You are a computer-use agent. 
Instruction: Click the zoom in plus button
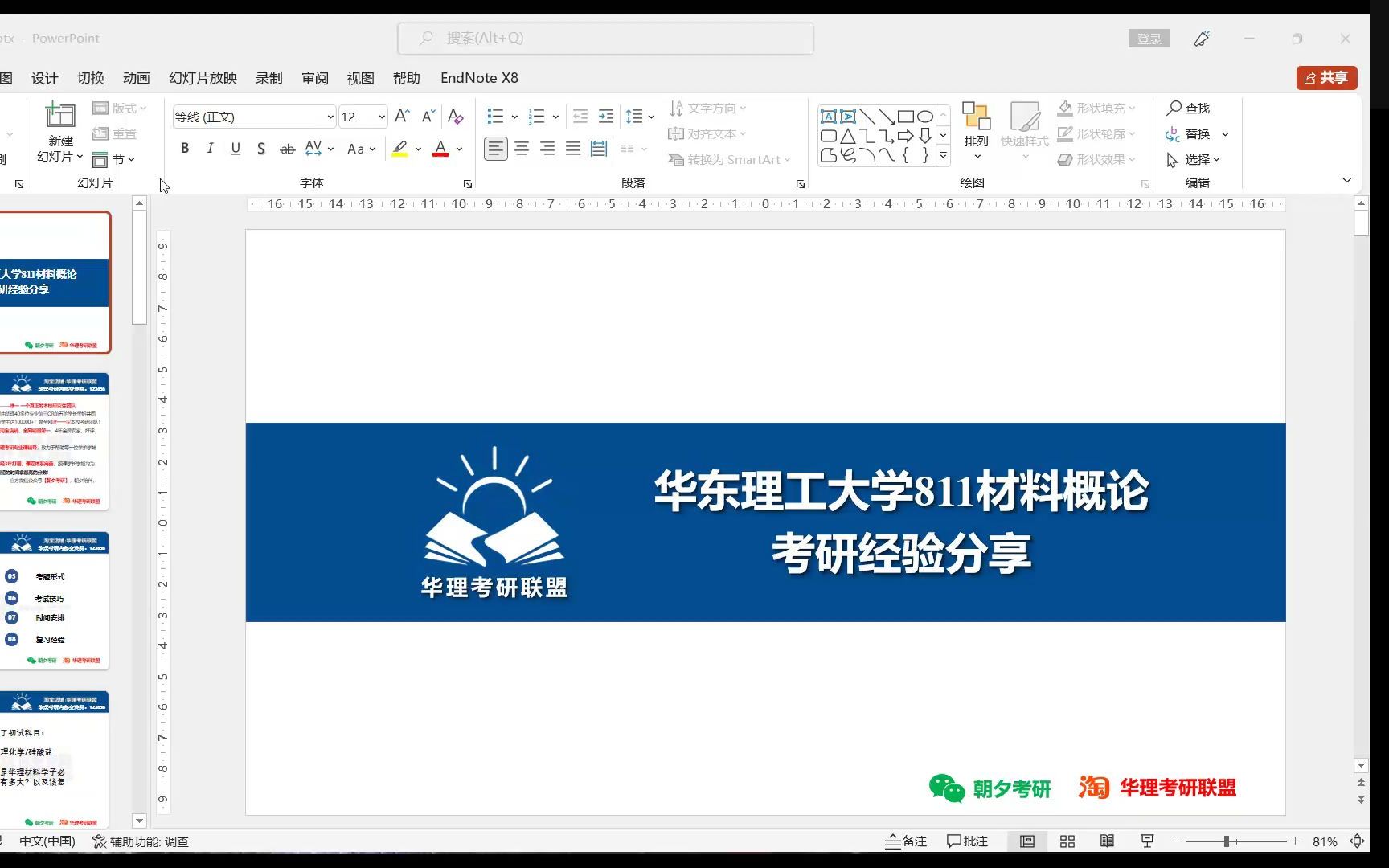point(1296,841)
